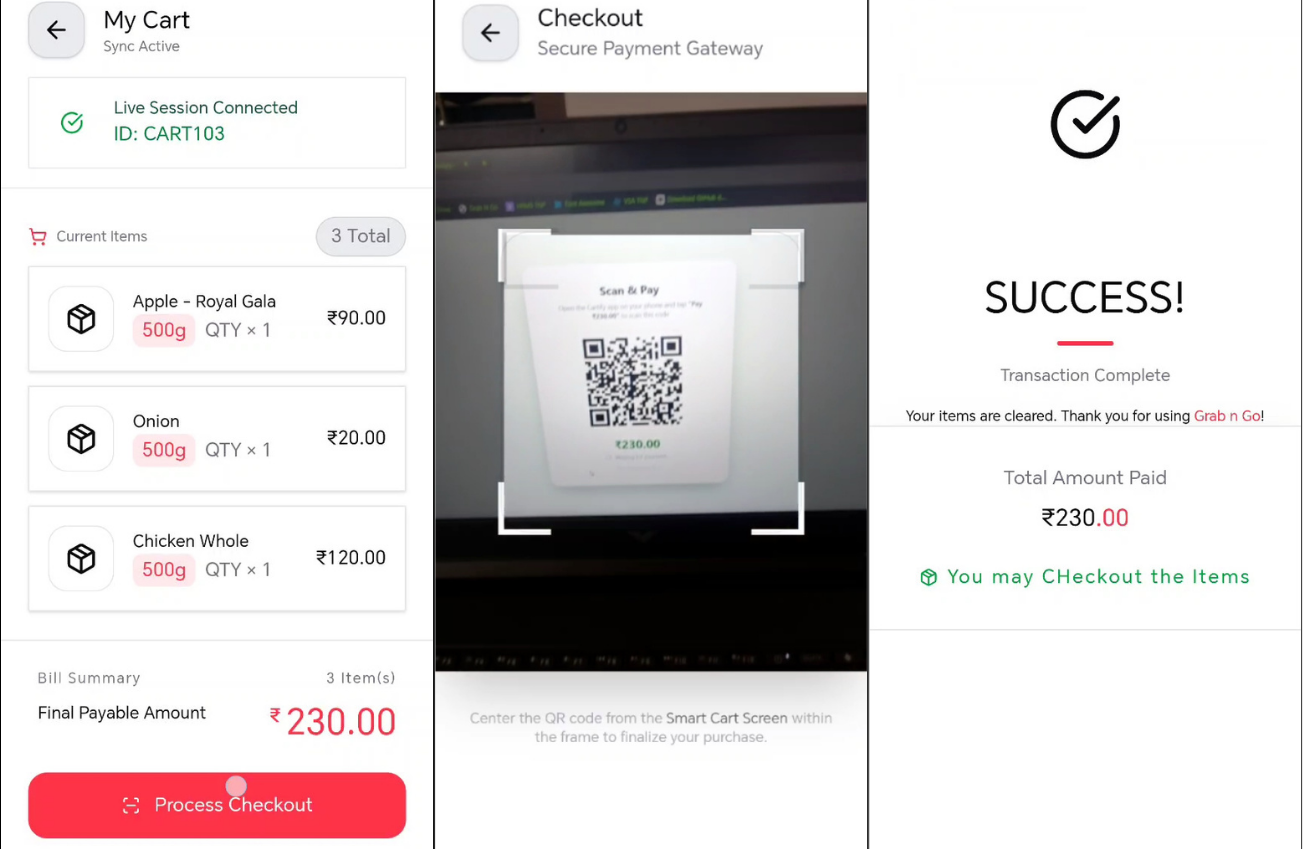Click the back arrow on My Cart screen
This screenshot has width=1303, height=849.
tap(55, 31)
